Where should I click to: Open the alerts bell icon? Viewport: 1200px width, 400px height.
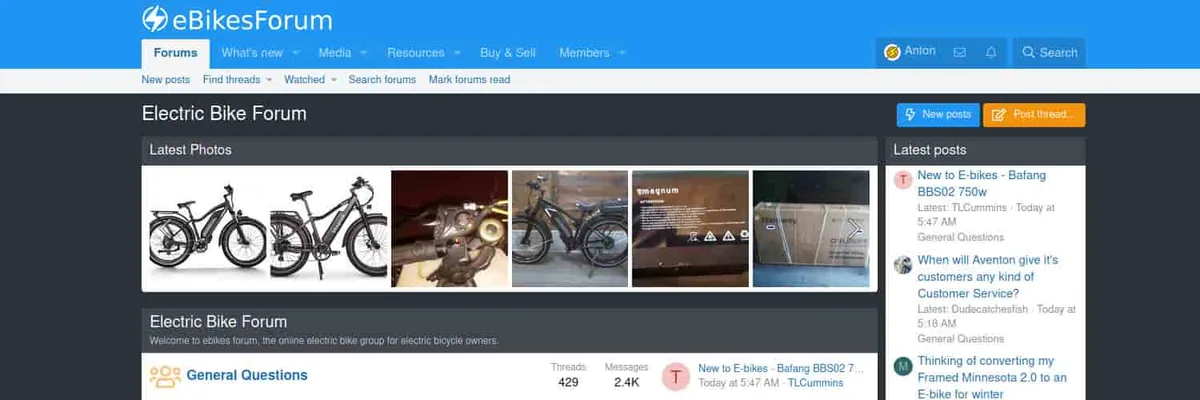(991, 52)
